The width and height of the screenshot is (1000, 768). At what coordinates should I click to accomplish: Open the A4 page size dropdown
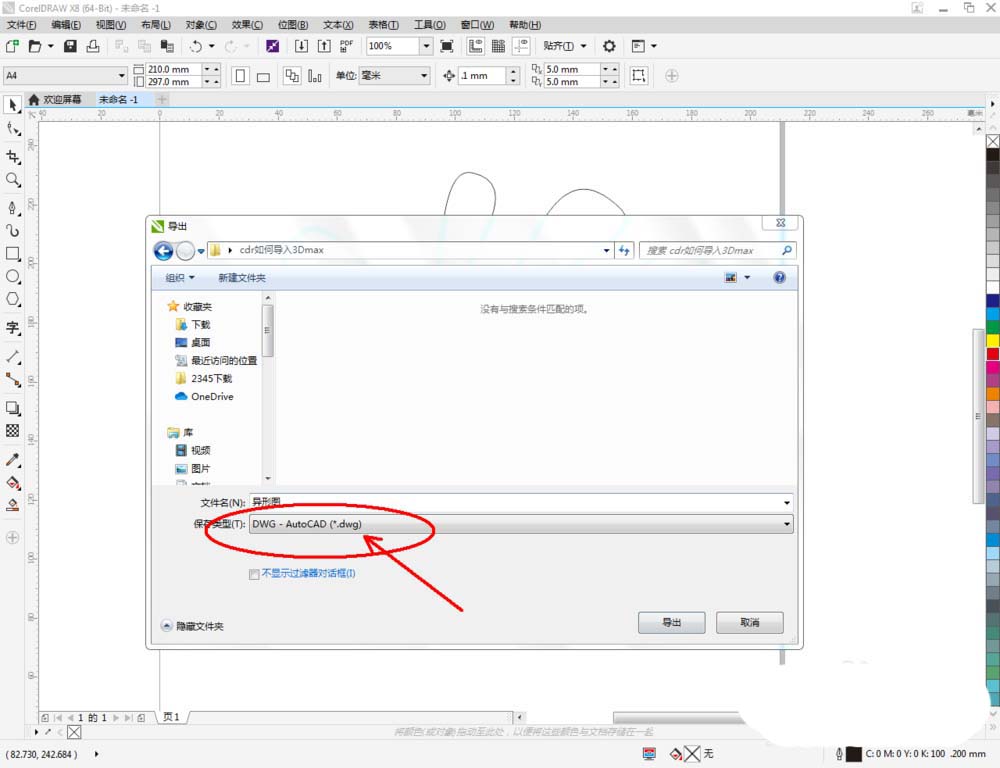121,75
